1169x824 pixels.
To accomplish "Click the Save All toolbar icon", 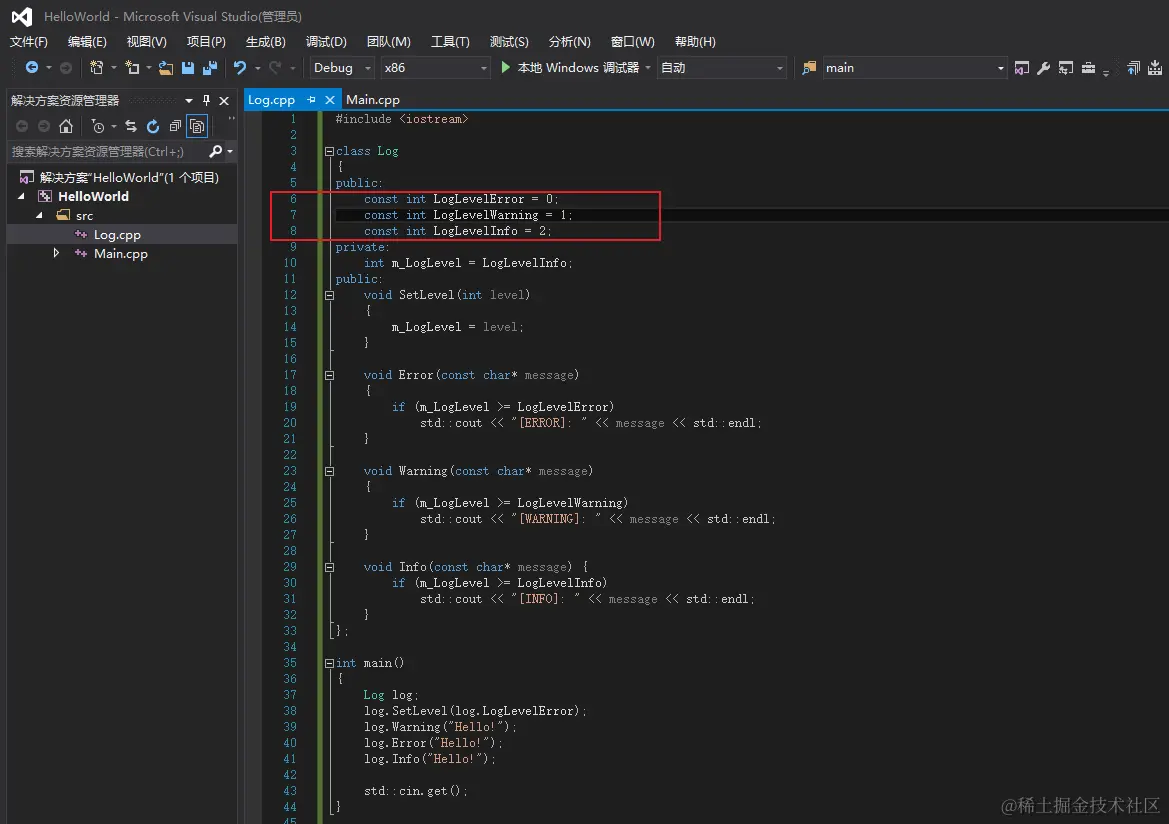I will 210,68.
